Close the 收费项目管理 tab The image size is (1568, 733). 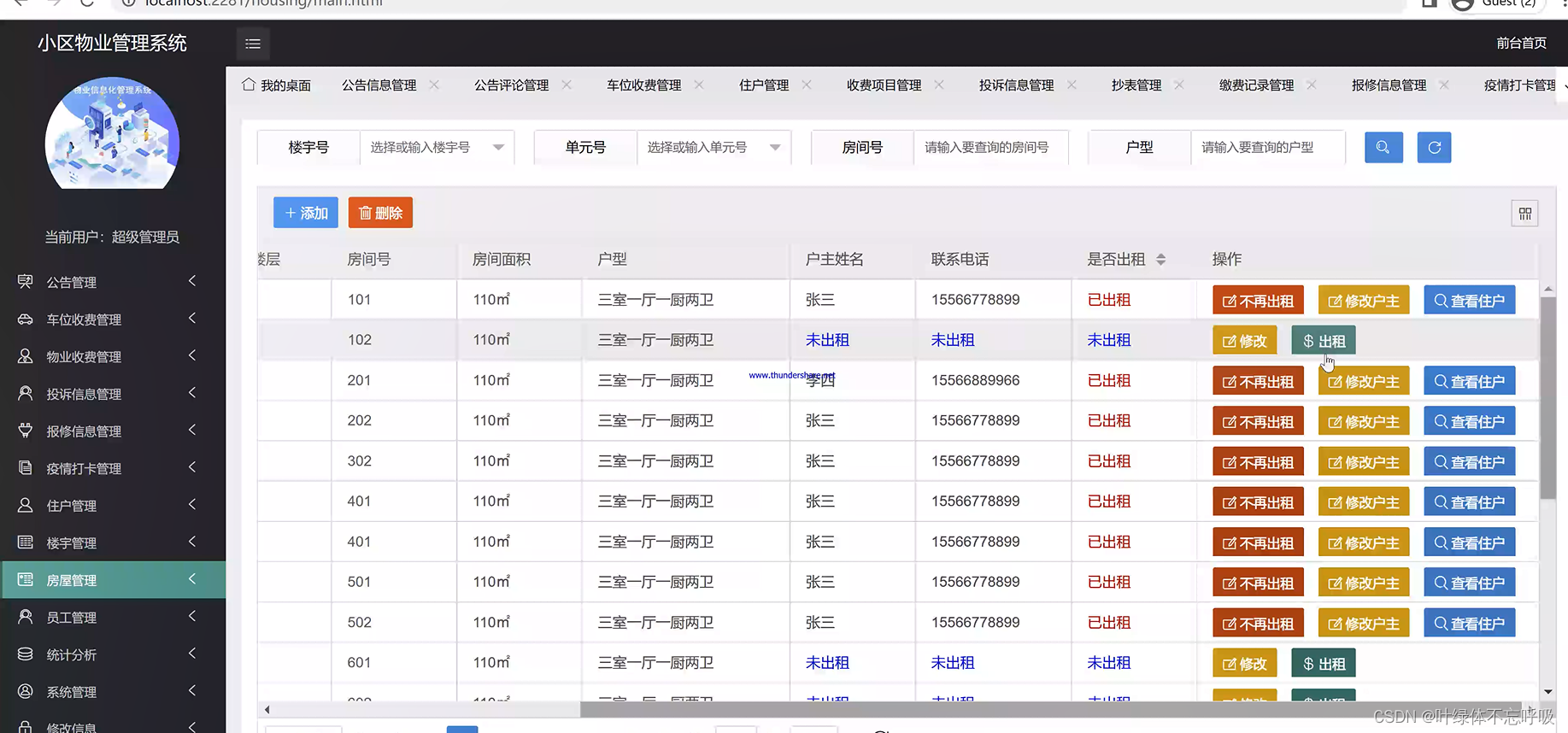point(939,85)
